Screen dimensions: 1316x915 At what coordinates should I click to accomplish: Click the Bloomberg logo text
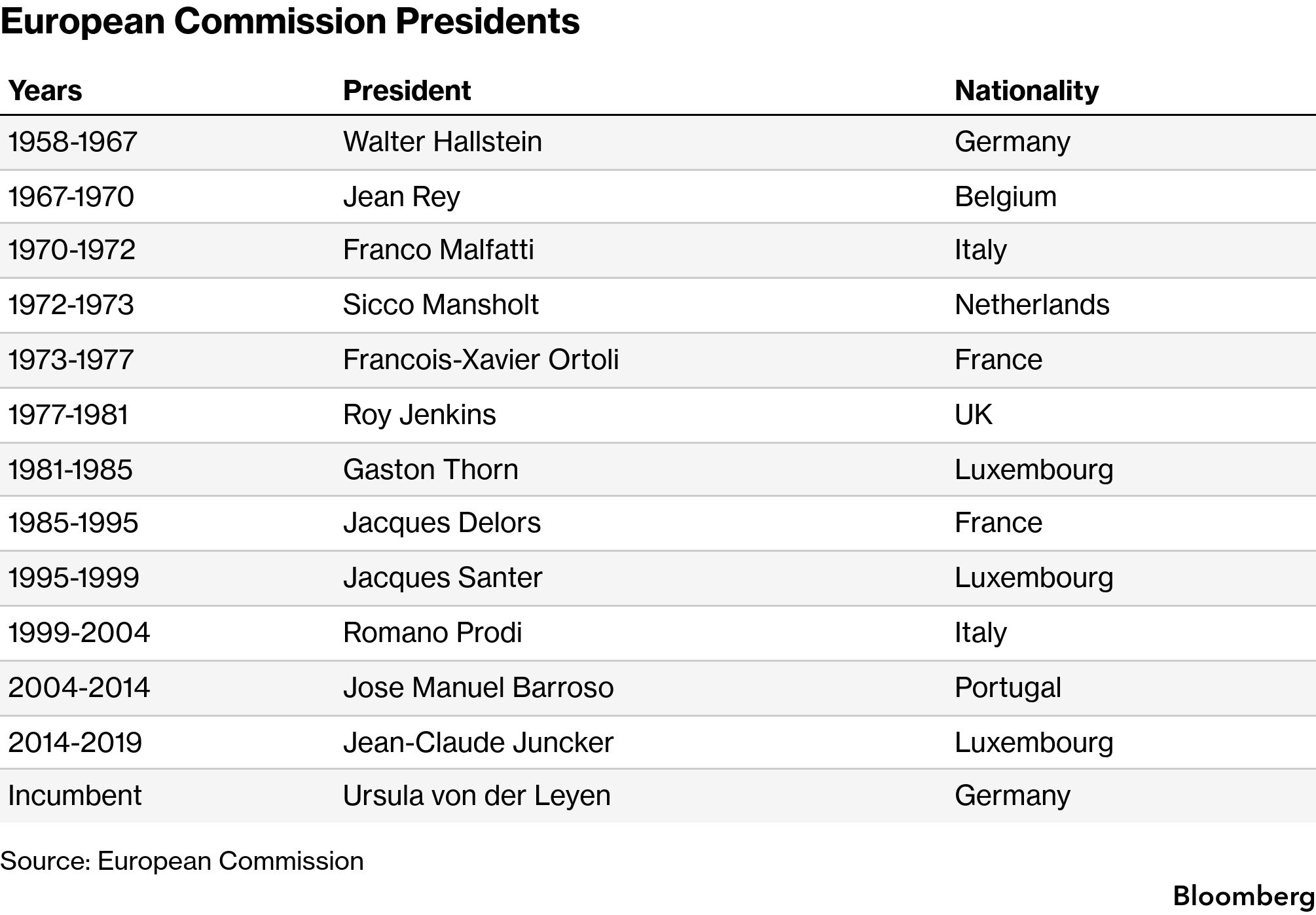pyautogui.click(x=1244, y=897)
